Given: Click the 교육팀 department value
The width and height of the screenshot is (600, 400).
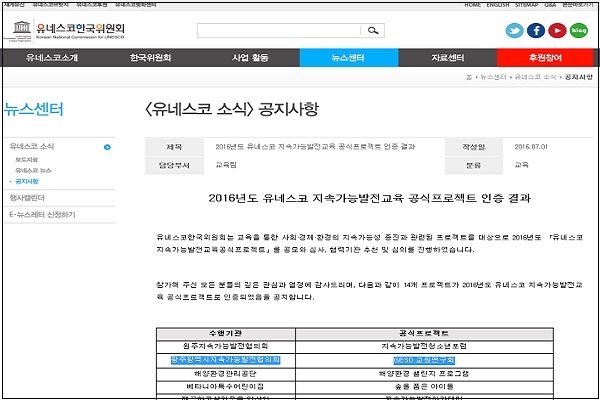Looking at the screenshot, I should coord(226,165).
